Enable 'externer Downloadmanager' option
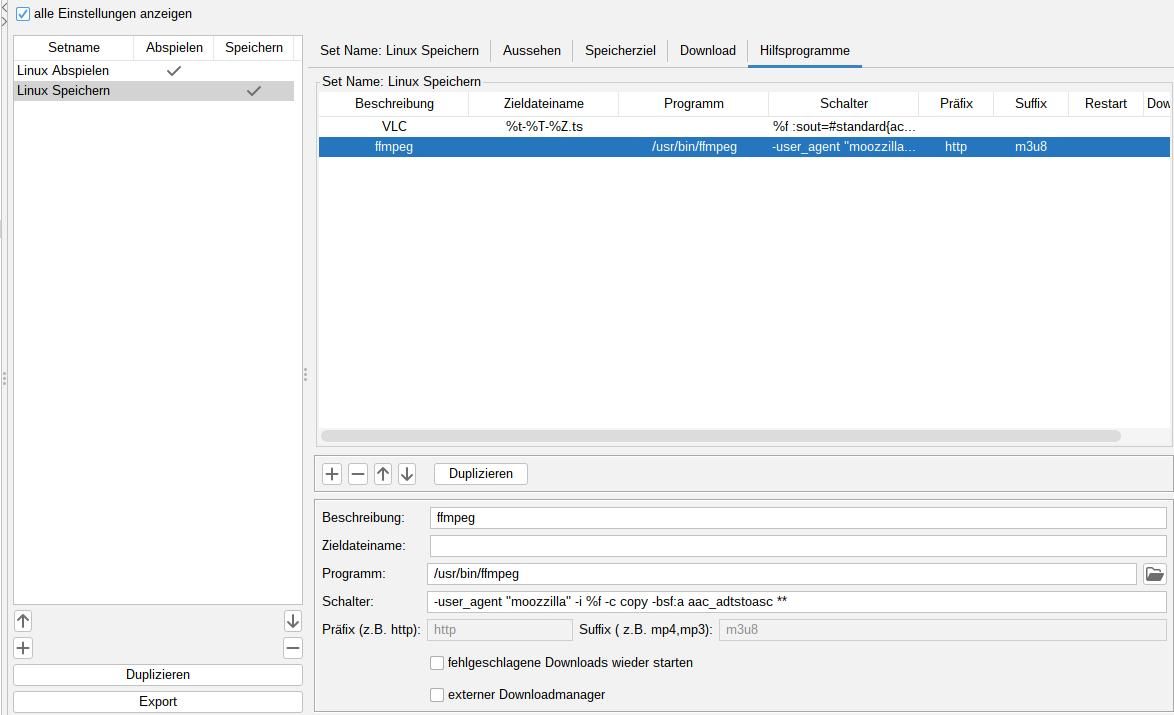The width and height of the screenshot is (1174, 715). pyautogui.click(x=437, y=695)
